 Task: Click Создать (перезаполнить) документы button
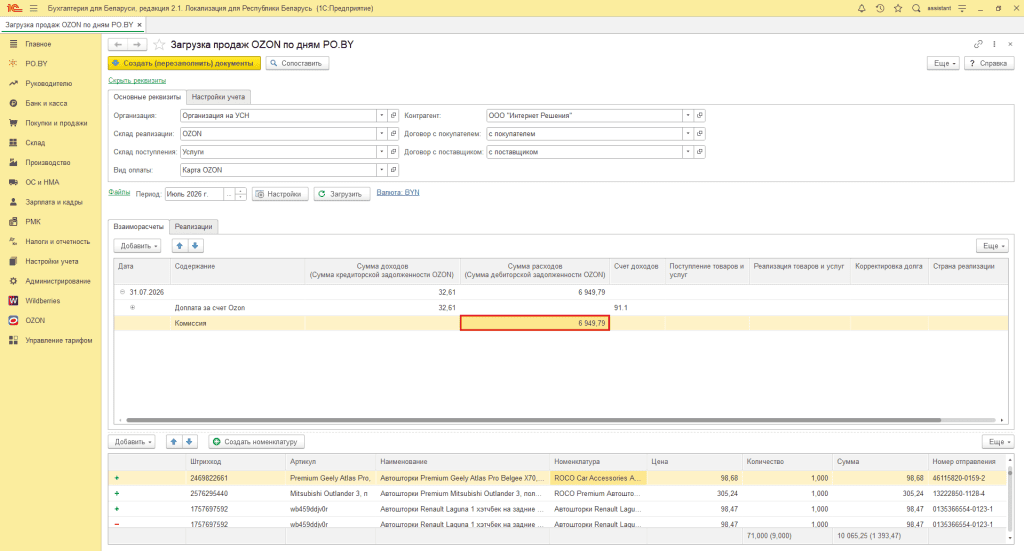point(184,63)
